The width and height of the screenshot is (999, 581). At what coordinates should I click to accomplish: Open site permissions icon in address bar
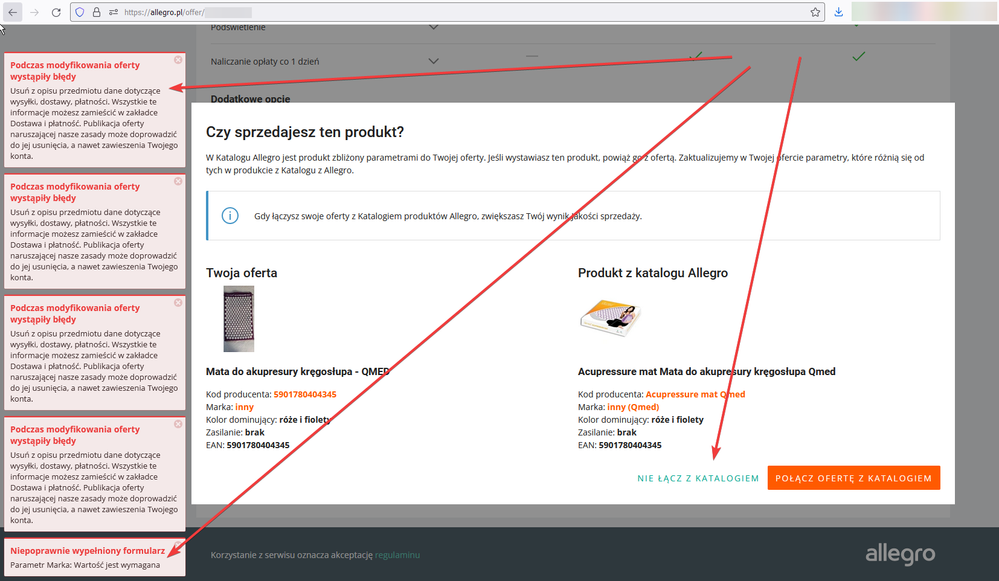113,12
